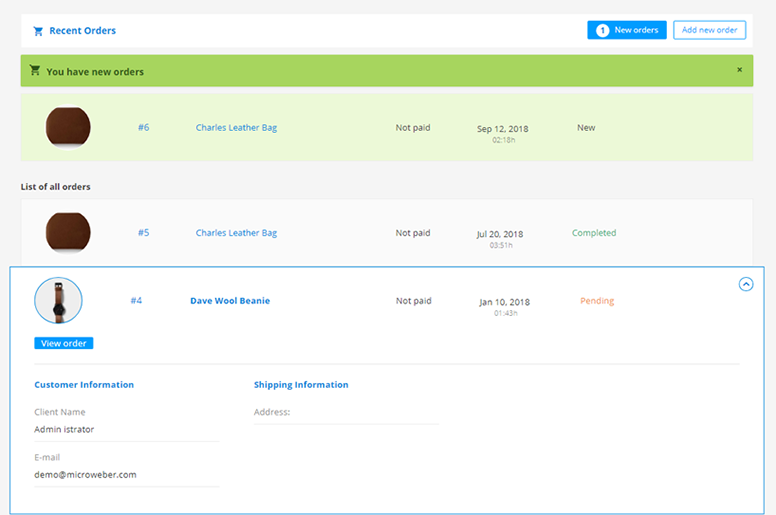Click the View order button

click(x=63, y=343)
